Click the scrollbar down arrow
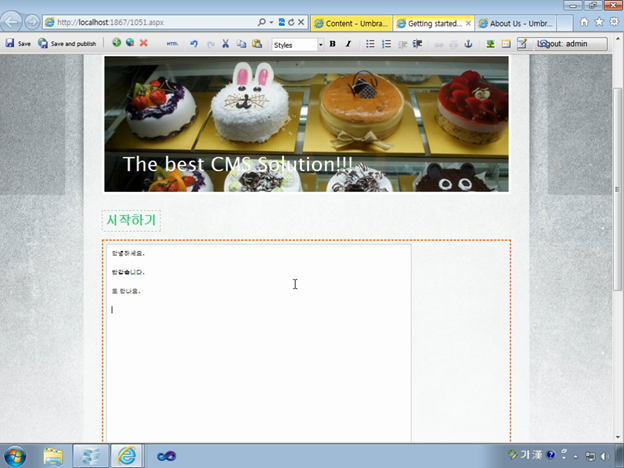Image resolution: width=624 pixels, height=468 pixels. [618, 437]
